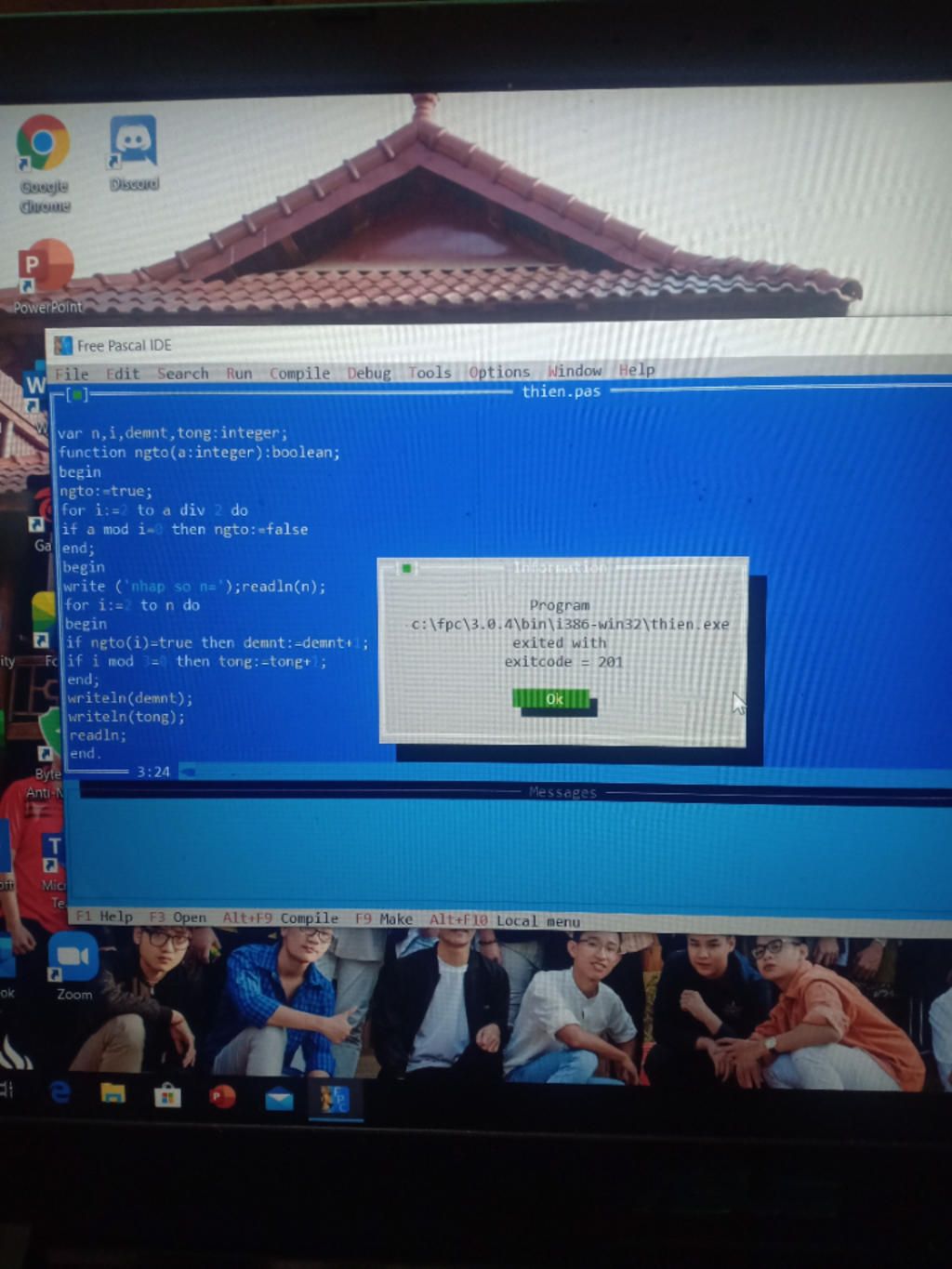The image size is (952, 1269).
Task: Open File Explorer from taskbar
Action: pos(113,1092)
